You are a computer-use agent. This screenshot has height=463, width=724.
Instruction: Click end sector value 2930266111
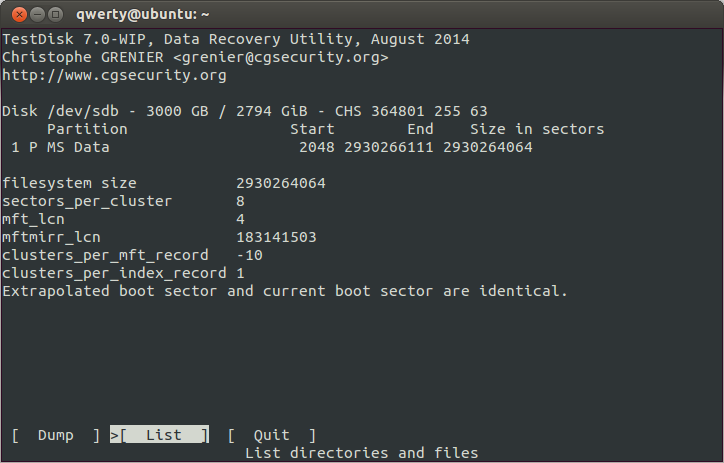tap(389, 147)
